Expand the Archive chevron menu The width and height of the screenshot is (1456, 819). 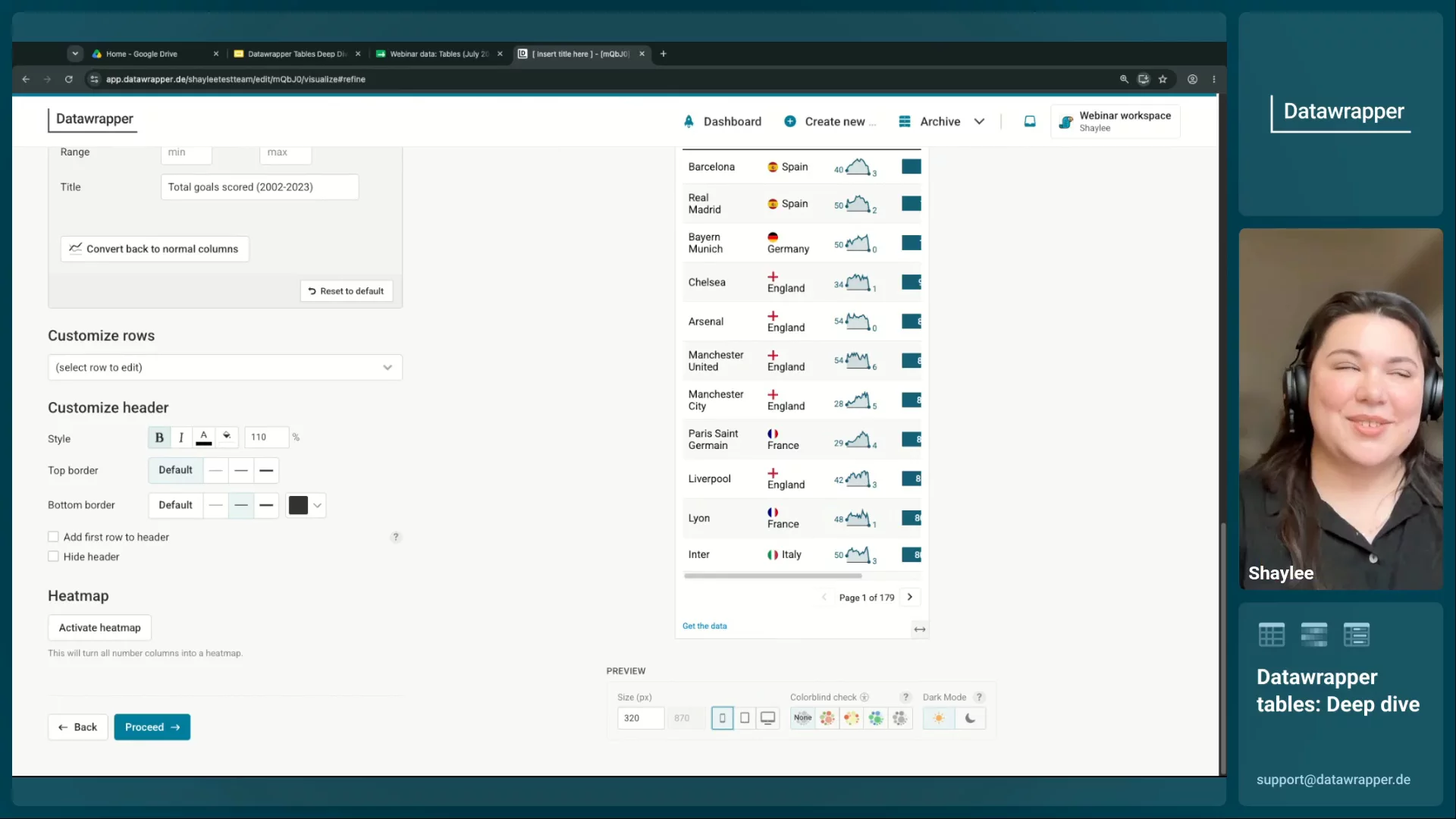tap(979, 121)
